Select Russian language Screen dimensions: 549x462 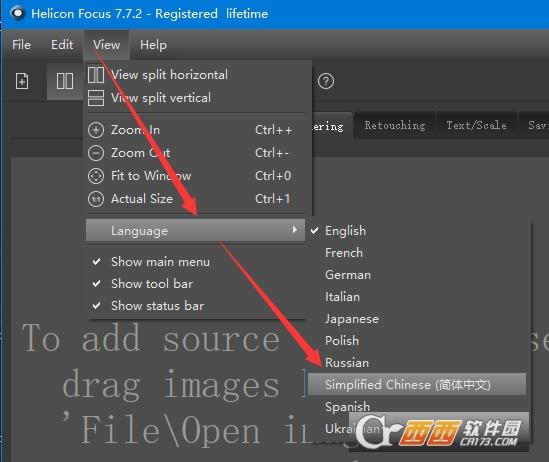[417, 363]
